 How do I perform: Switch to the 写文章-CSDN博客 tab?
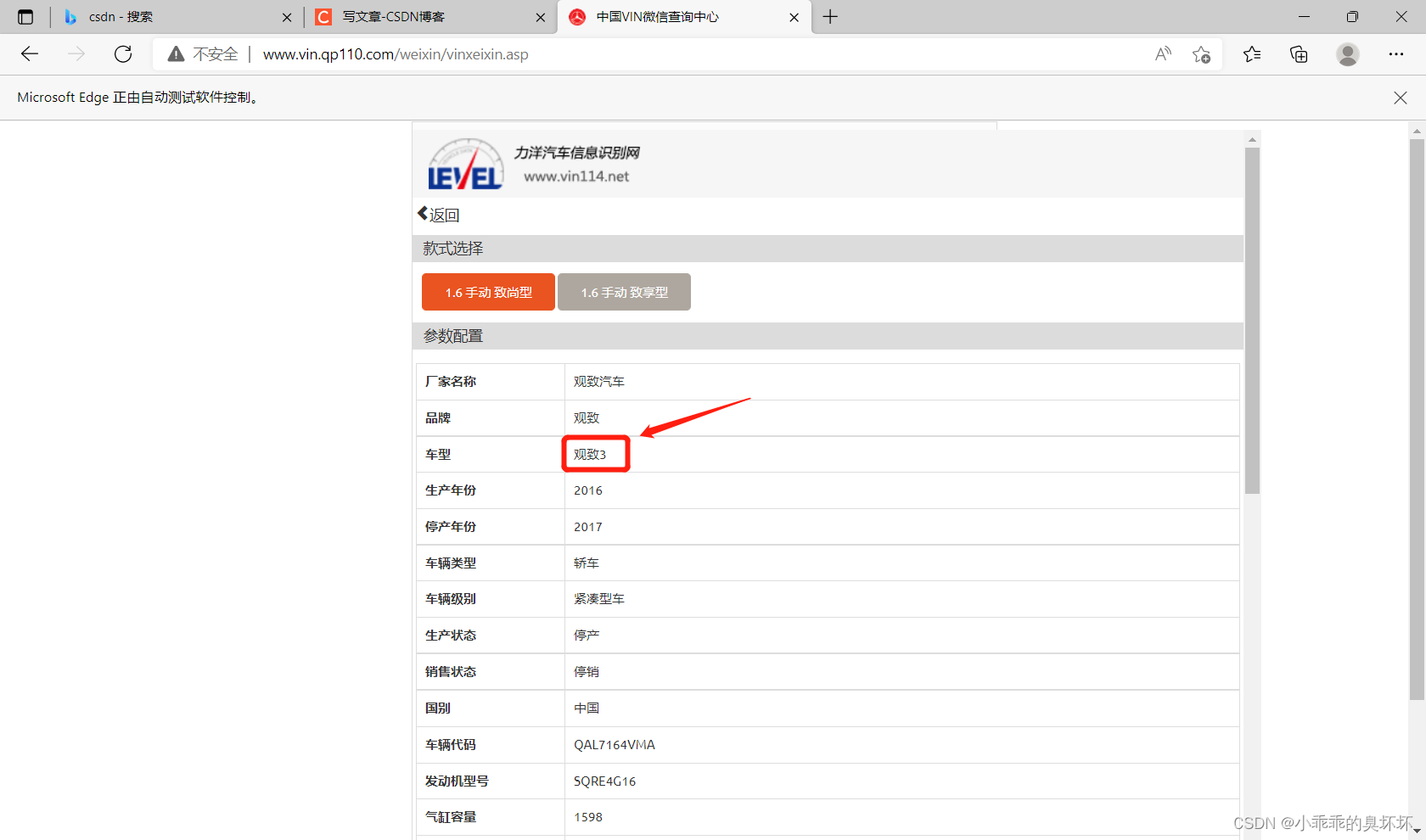[430, 17]
